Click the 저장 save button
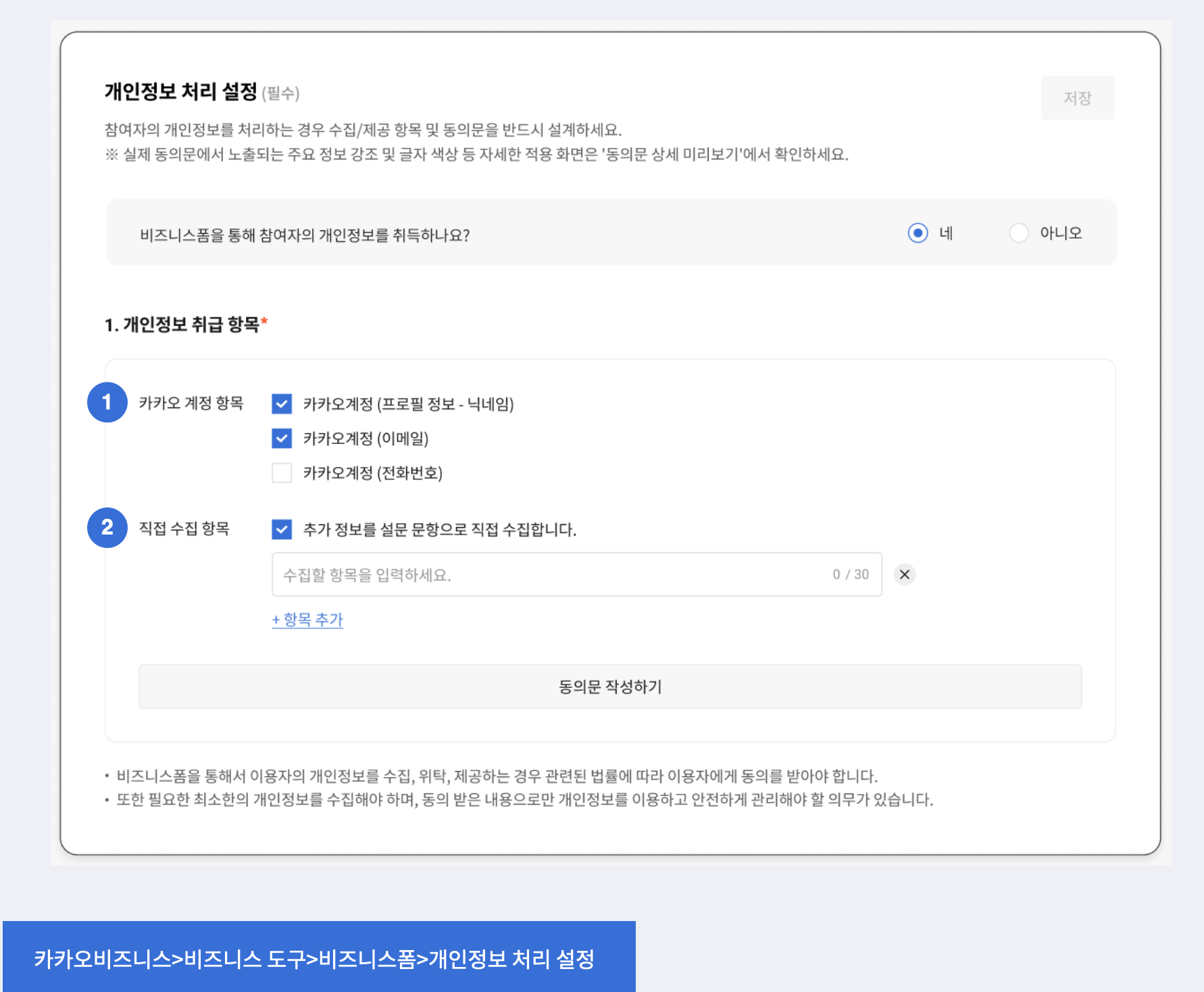This screenshot has width=1204, height=992. click(1077, 98)
